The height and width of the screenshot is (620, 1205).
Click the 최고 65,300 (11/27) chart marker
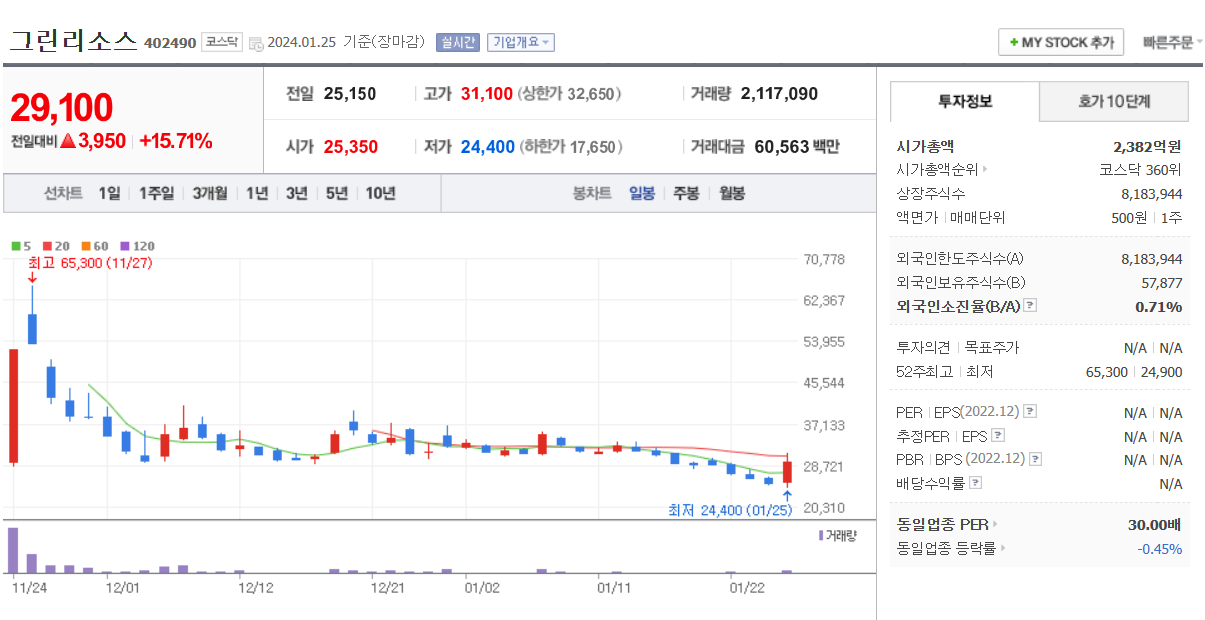pos(91,263)
